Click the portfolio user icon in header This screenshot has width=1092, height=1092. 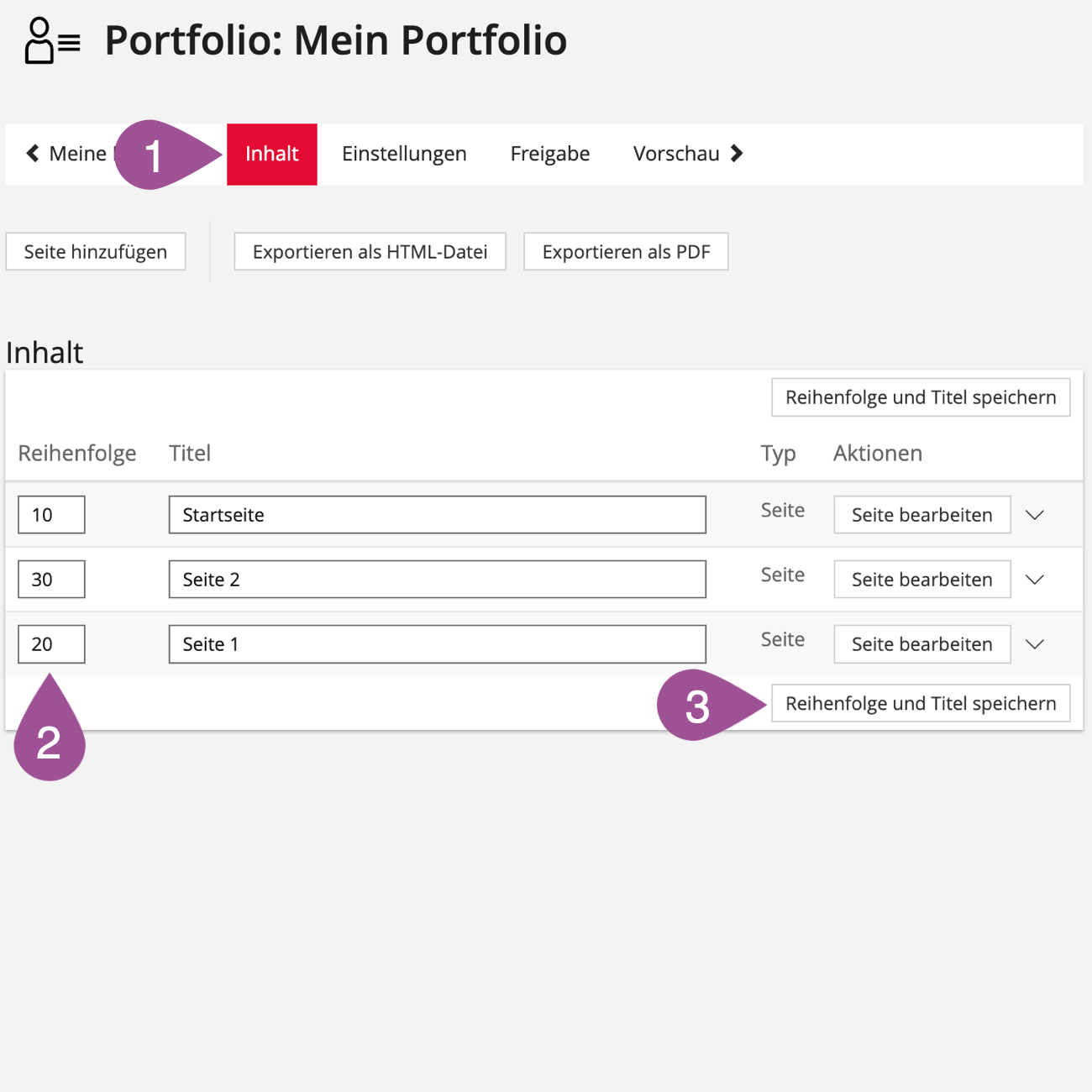click(x=50, y=40)
